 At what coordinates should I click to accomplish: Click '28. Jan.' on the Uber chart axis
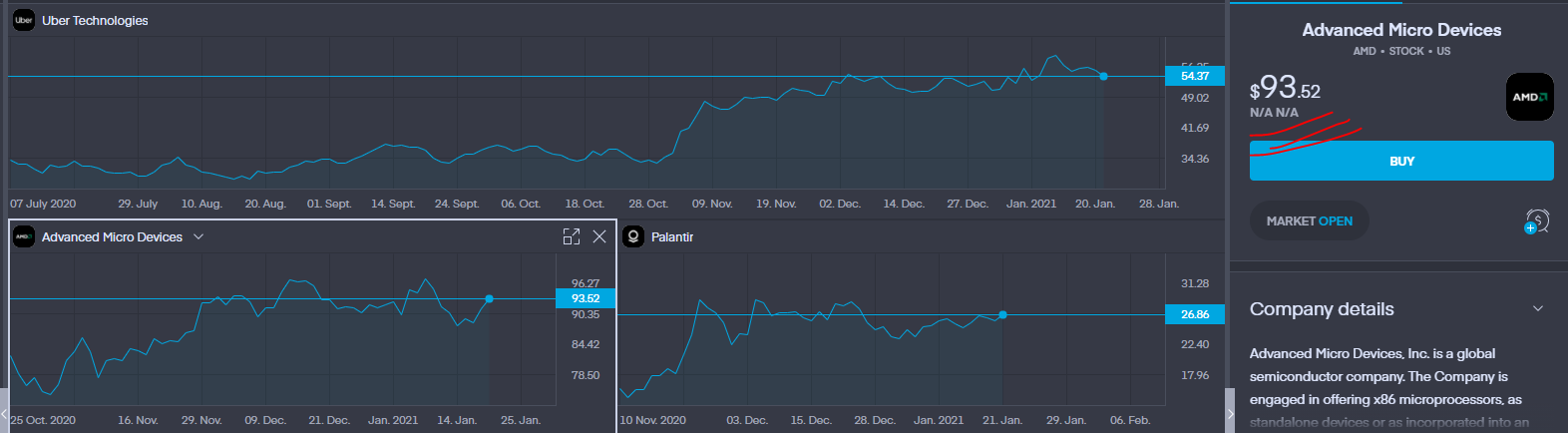[x=1159, y=204]
